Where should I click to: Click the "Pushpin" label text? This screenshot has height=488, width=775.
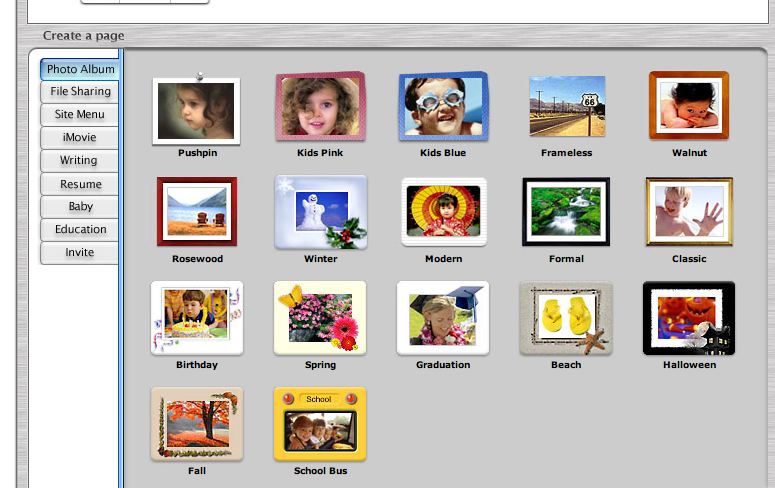coord(198,153)
